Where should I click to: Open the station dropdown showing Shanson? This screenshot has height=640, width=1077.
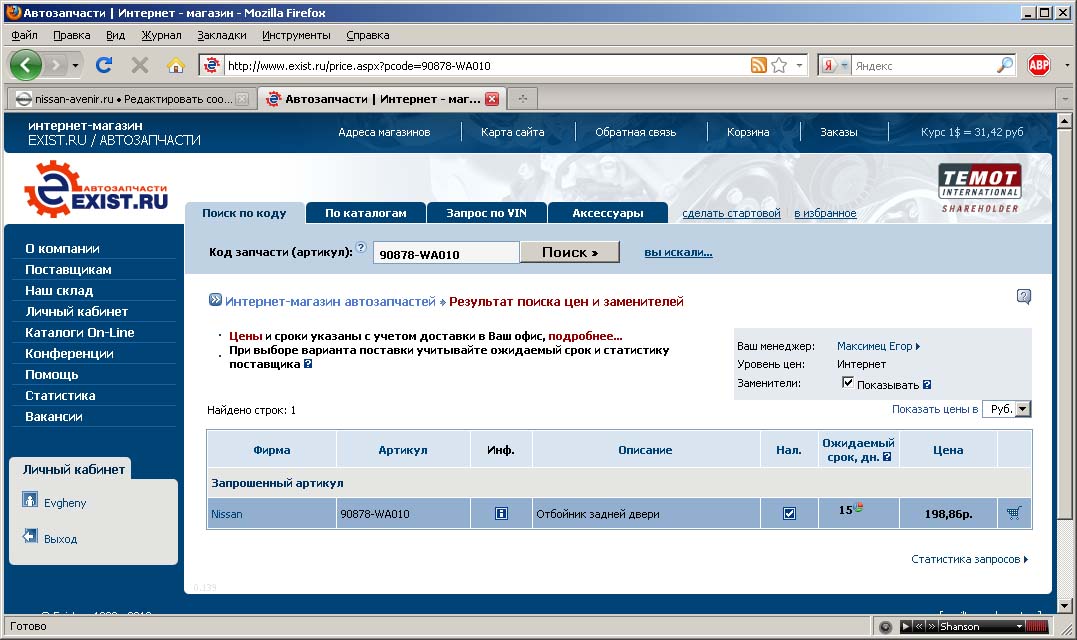click(1020, 626)
